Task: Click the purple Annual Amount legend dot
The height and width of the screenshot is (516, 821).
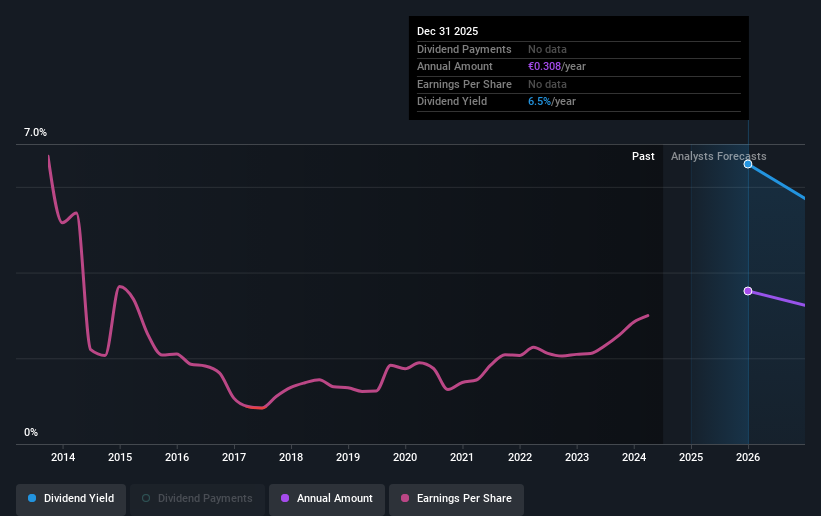Action: pos(285,498)
